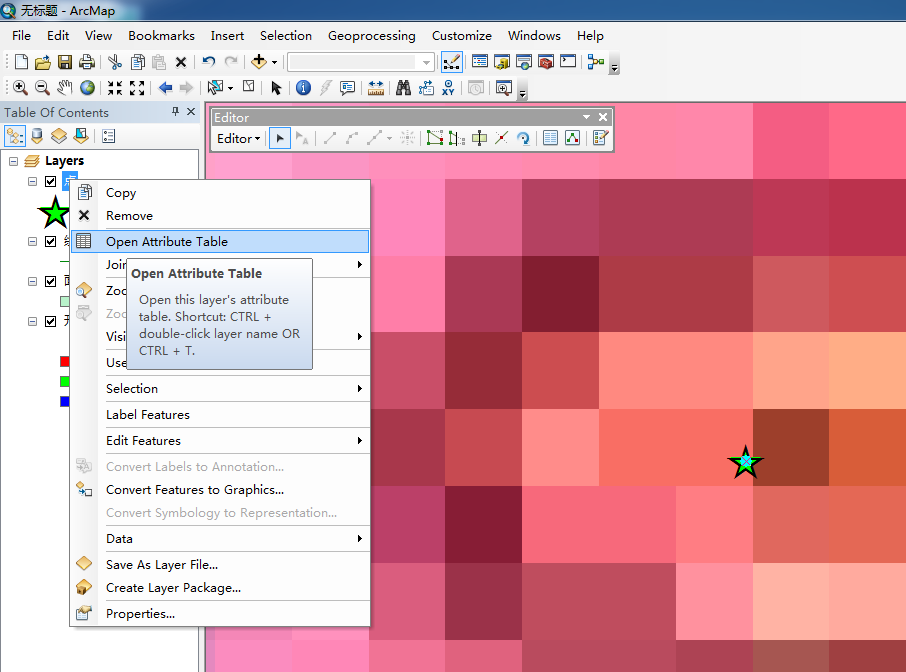Collapse the second layer tree node
Screen dimensions: 906x672
click(32, 242)
